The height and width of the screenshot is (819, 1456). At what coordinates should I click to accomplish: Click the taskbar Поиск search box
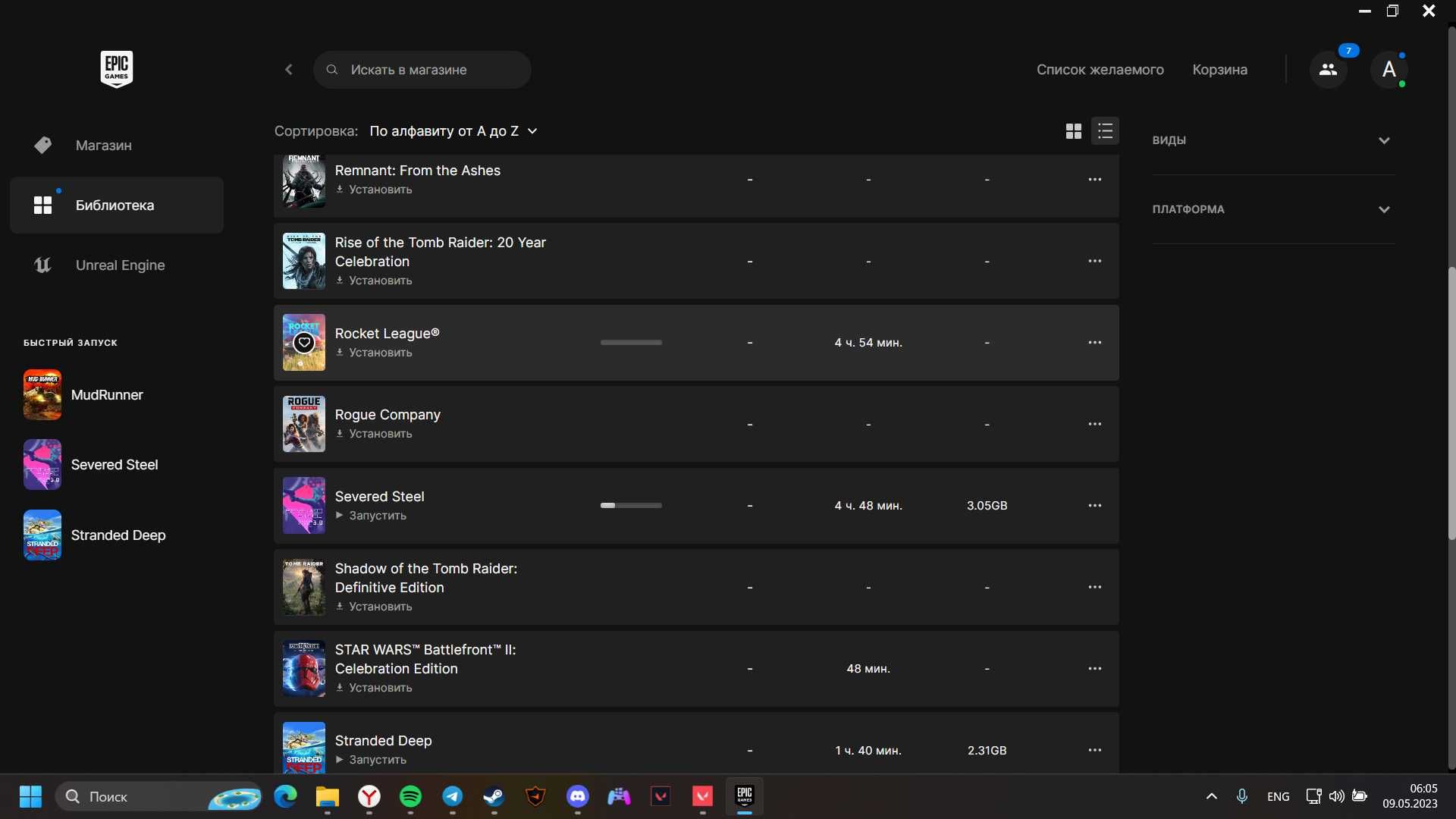(158, 796)
